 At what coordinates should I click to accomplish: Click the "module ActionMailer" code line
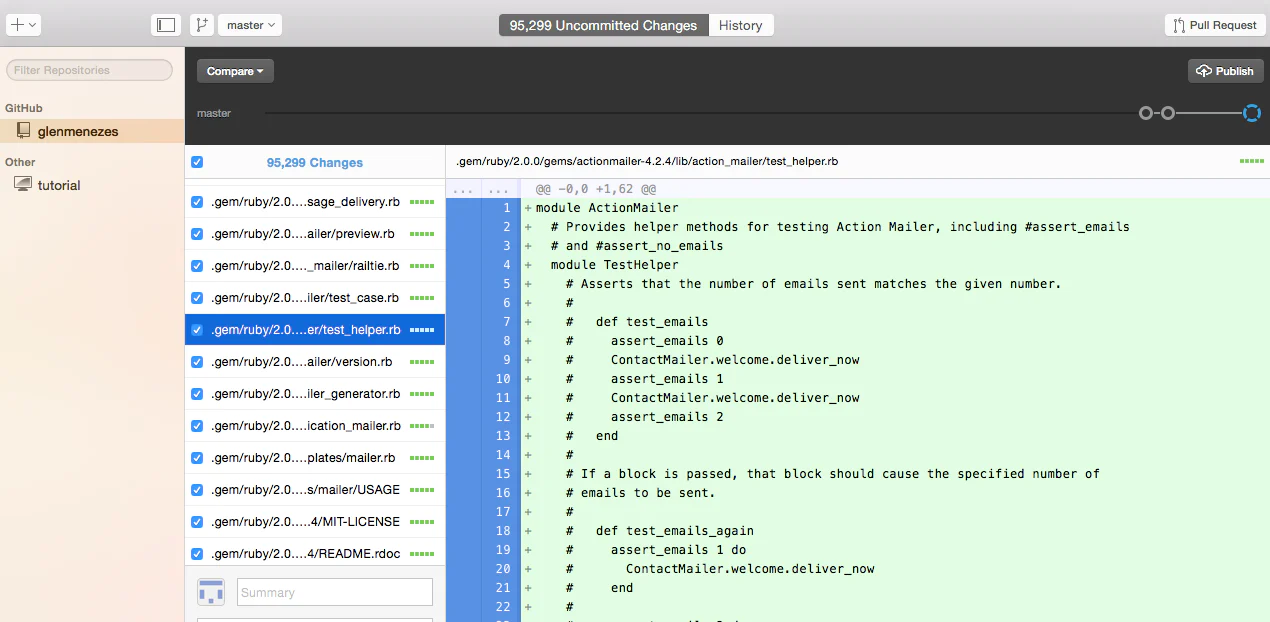pyautogui.click(x=607, y=208)
